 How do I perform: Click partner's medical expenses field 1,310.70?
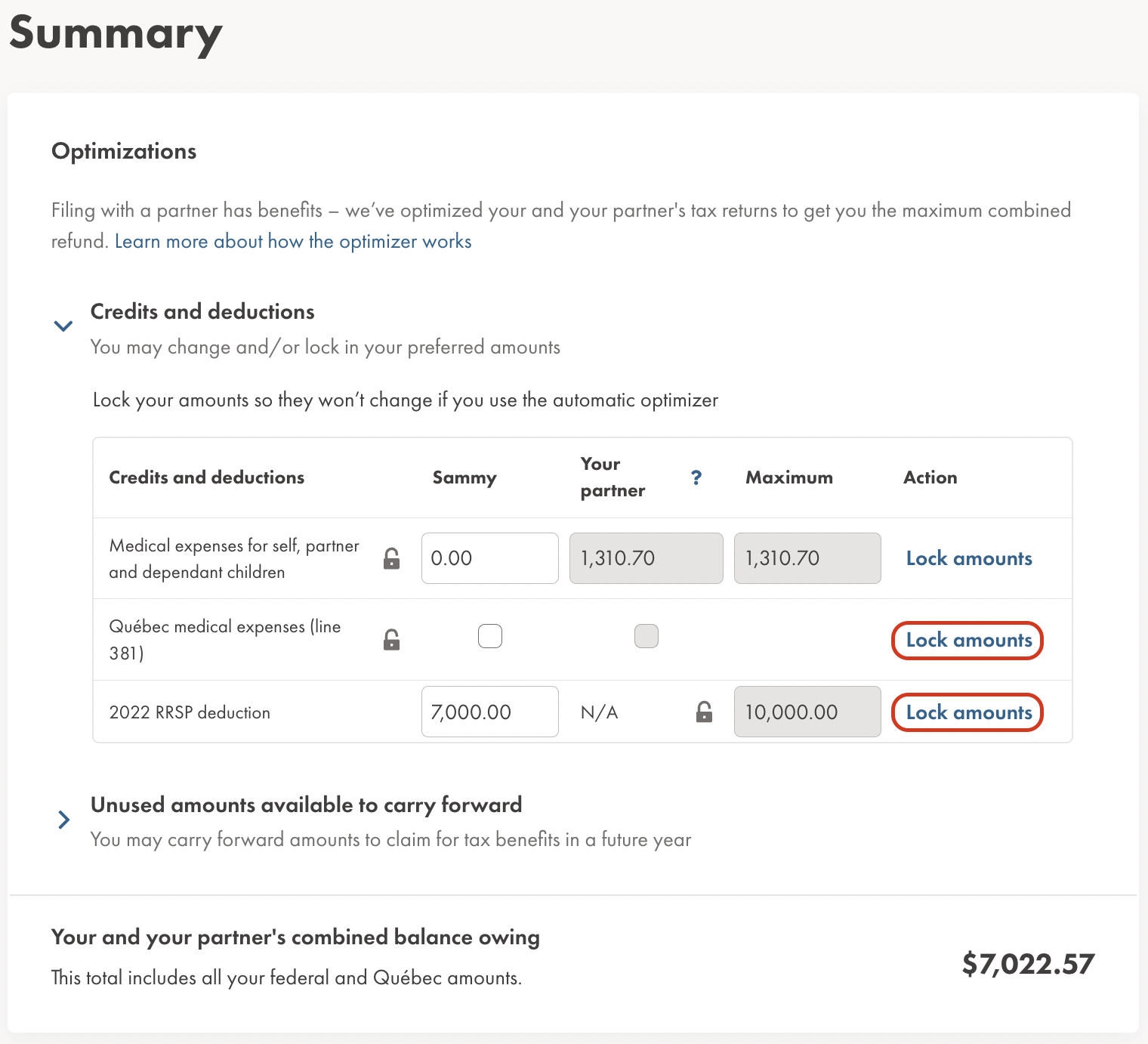(647, 558)
